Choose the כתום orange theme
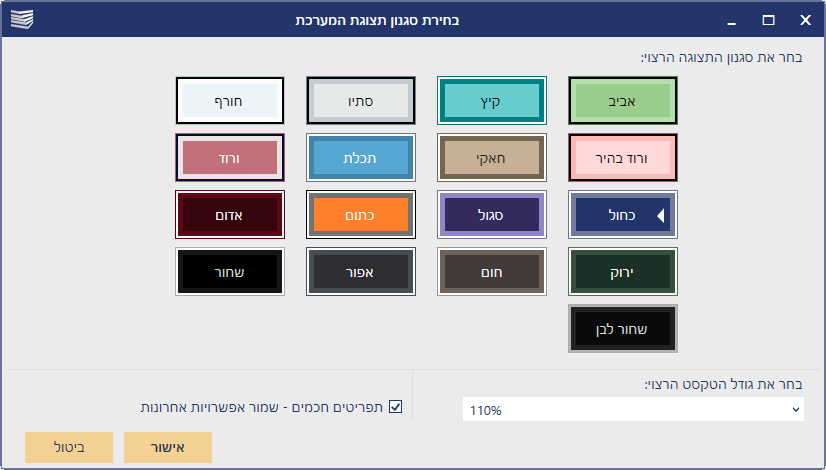Viewport: 826px width, 470px height. pos(361,214)
